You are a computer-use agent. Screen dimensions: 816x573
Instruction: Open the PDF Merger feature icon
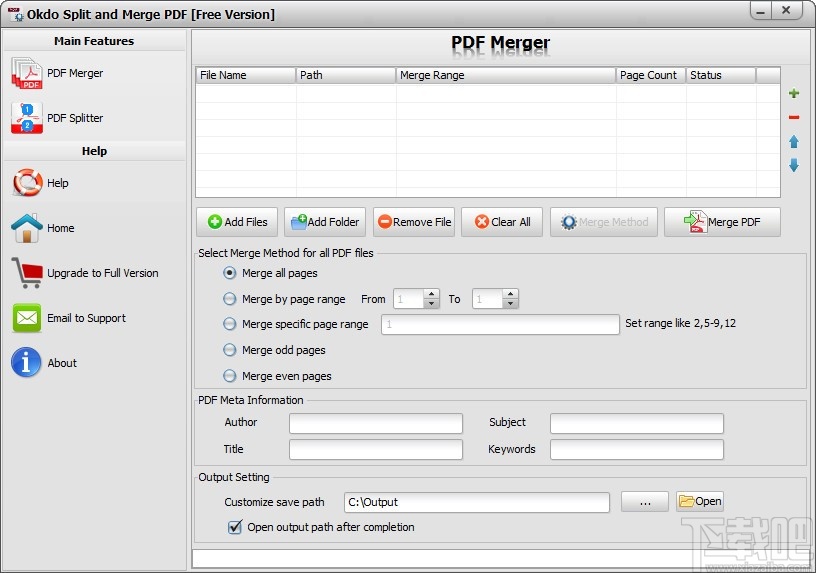pyautogui.click(x=27, y=73)
